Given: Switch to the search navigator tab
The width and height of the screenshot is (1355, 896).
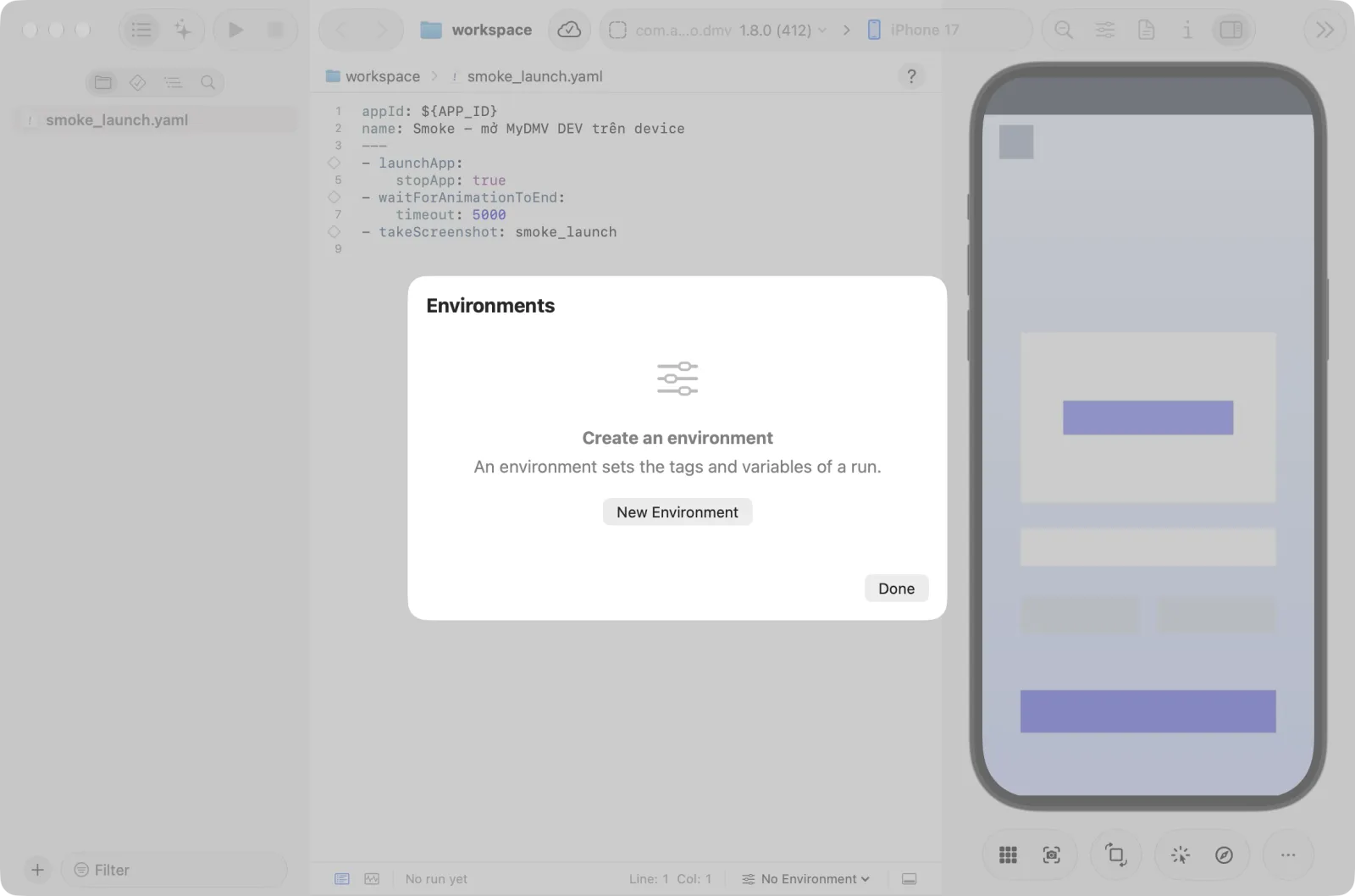Looking at the screenshot, I should pos(207,82).
